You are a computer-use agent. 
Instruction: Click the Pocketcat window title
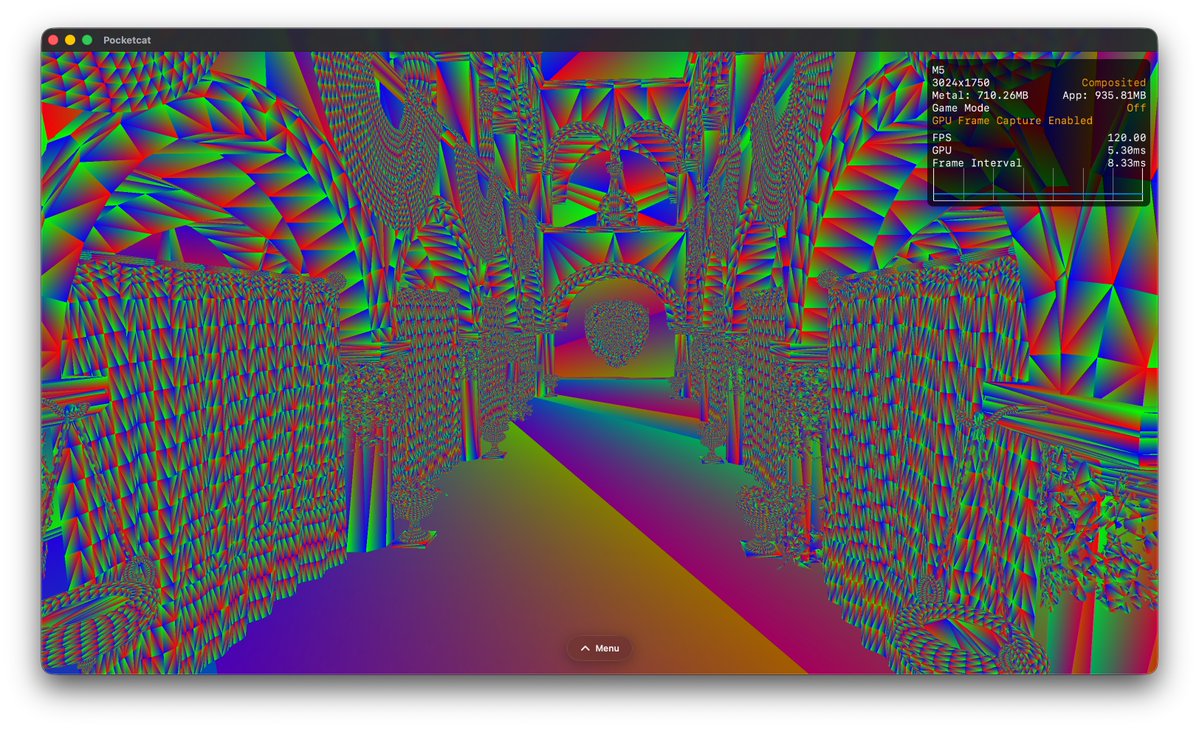click(127, 40)
